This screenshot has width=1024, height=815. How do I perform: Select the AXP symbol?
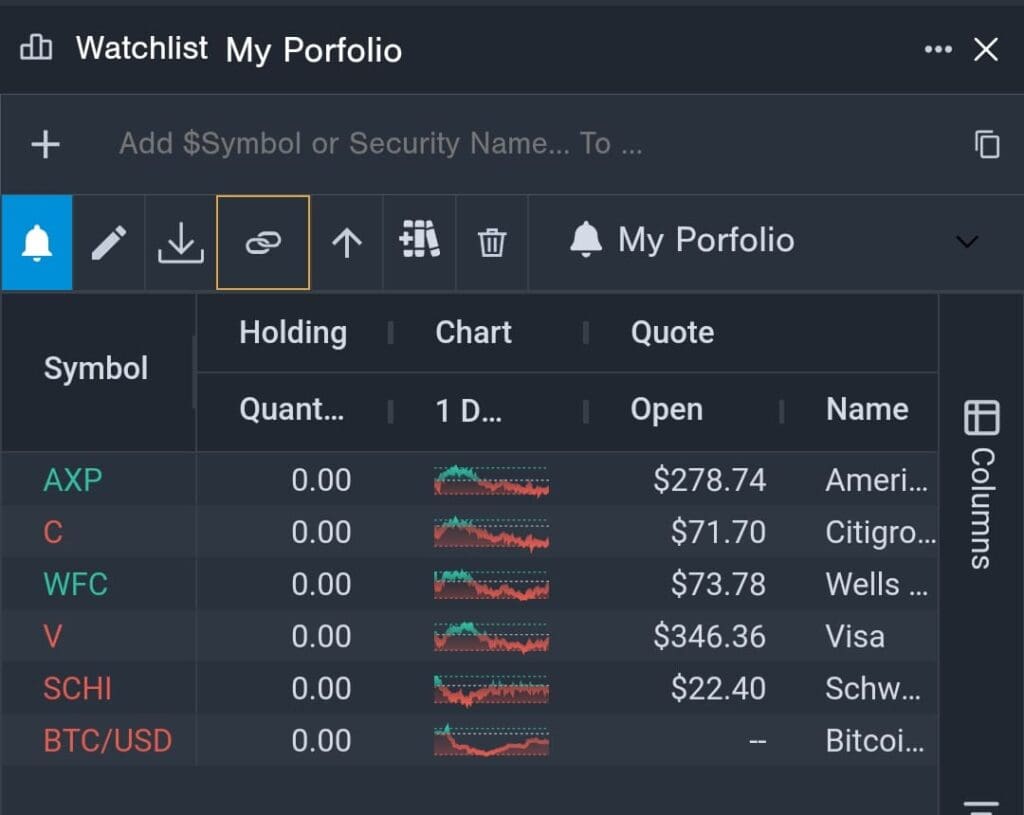(71, 480)
